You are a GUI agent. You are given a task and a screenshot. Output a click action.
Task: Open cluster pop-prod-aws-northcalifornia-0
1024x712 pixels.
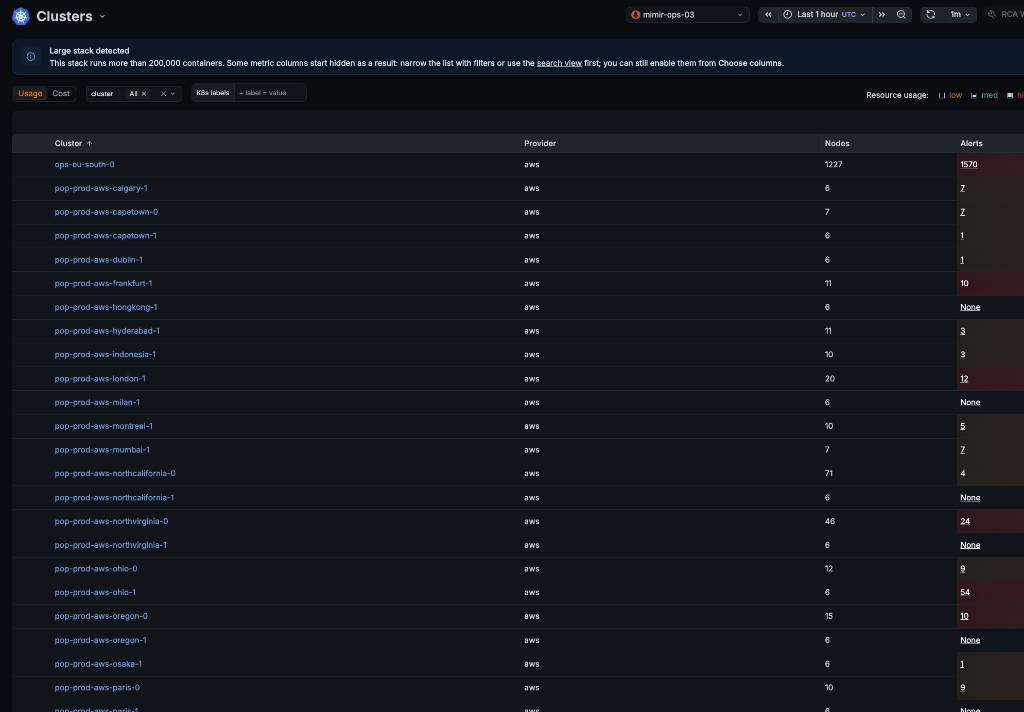pos(115,474)
